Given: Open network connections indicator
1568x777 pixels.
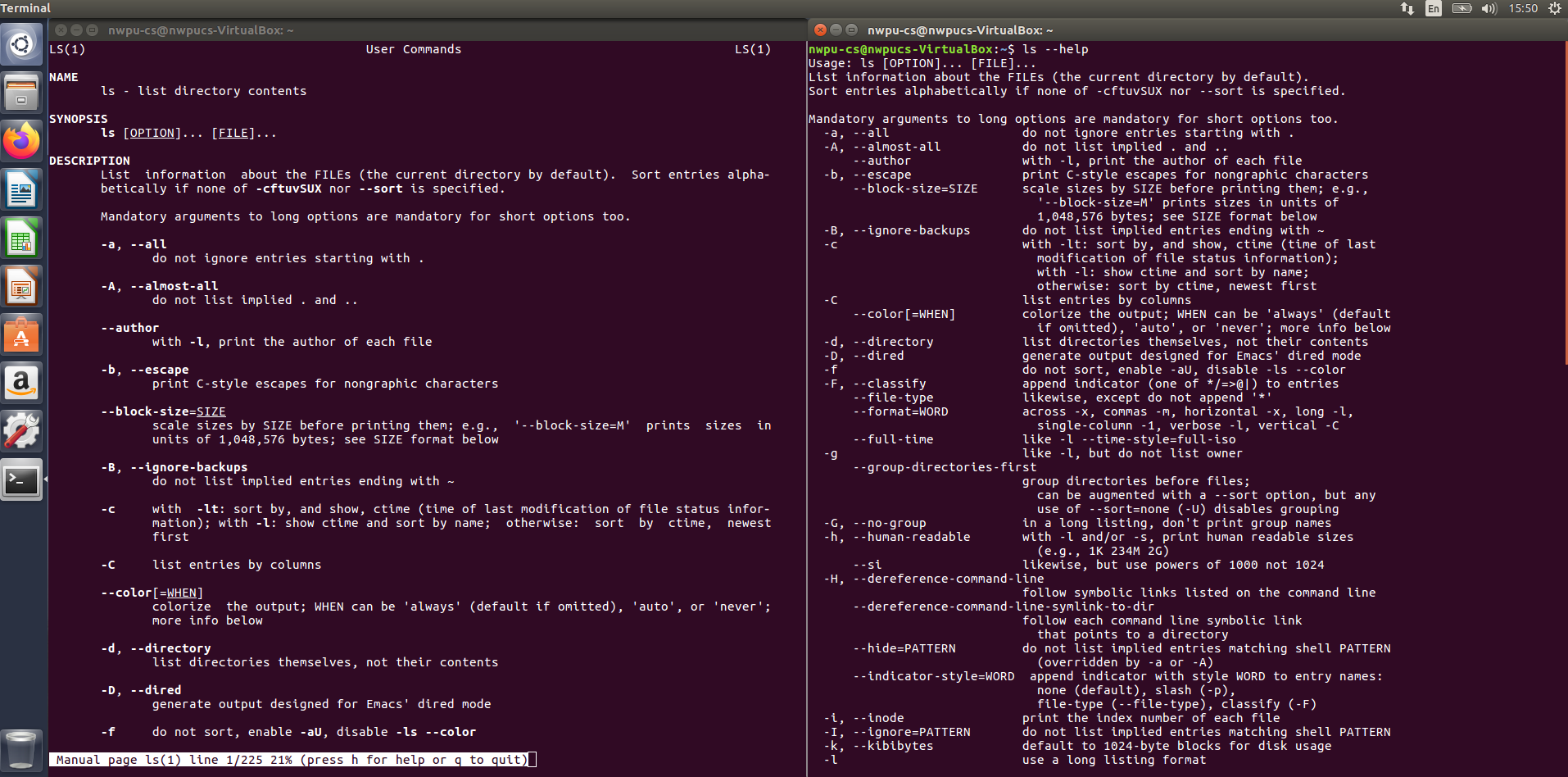Looking at the screenshot, I should click(1407, 8).
